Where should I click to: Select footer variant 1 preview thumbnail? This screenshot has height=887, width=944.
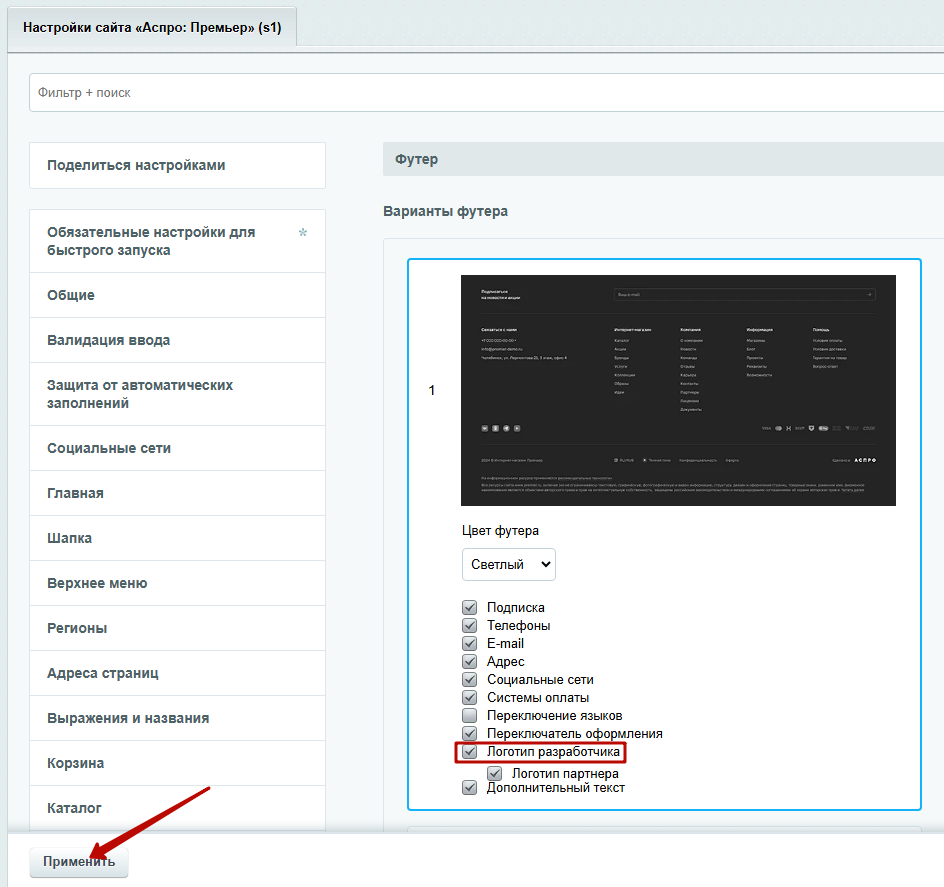pos(678,390)
